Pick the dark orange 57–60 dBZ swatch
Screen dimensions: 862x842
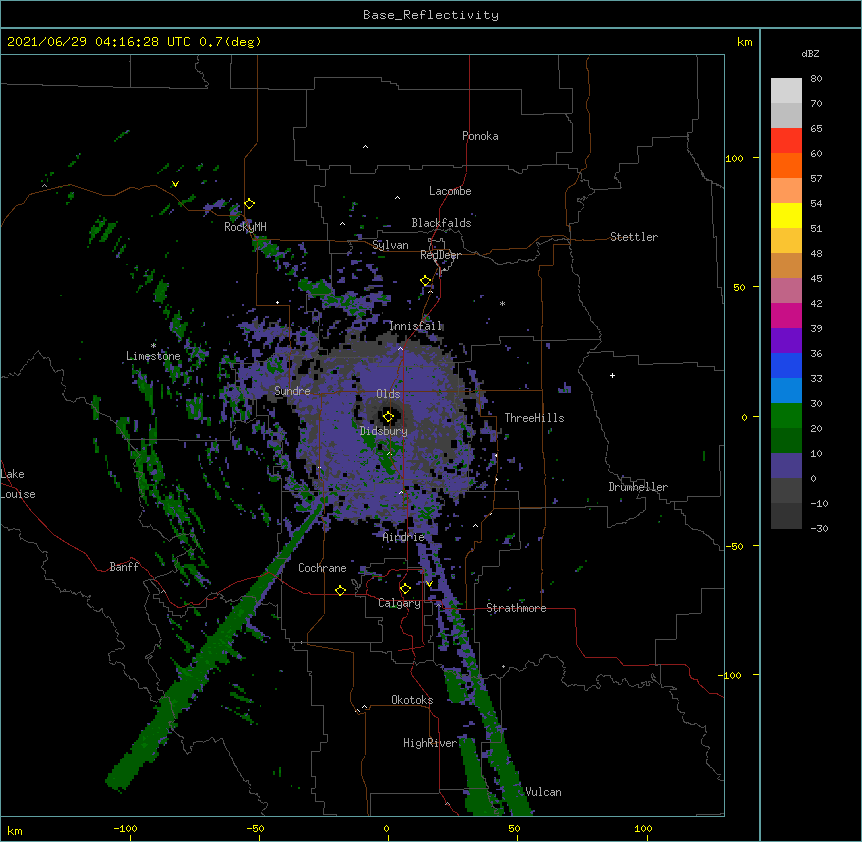click(786, 165)
